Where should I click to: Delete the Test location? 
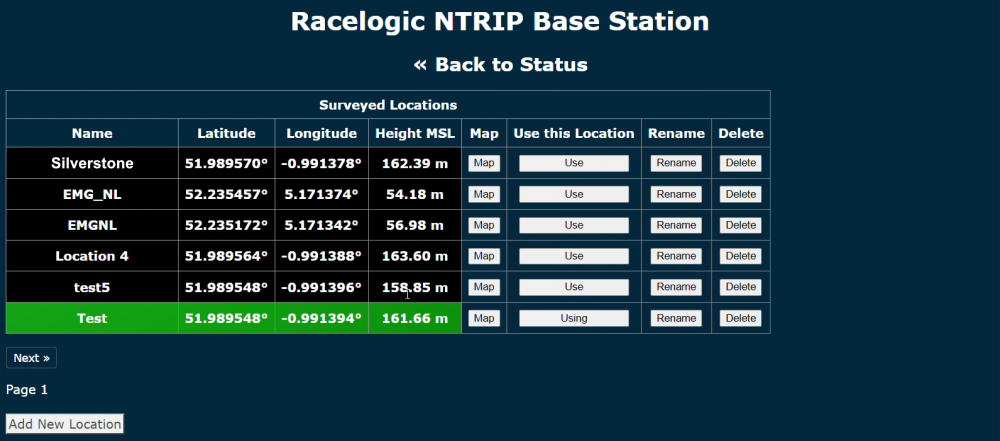pyautogui.click(x=740, y=318)
